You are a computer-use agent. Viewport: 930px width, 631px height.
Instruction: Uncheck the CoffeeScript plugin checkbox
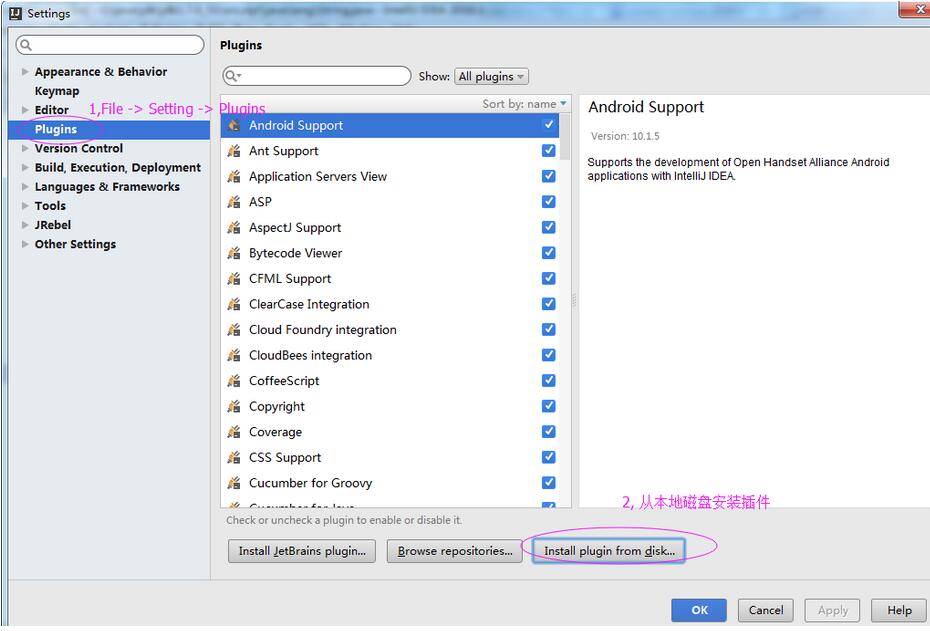pyautogui.click(x=549, y=380)
